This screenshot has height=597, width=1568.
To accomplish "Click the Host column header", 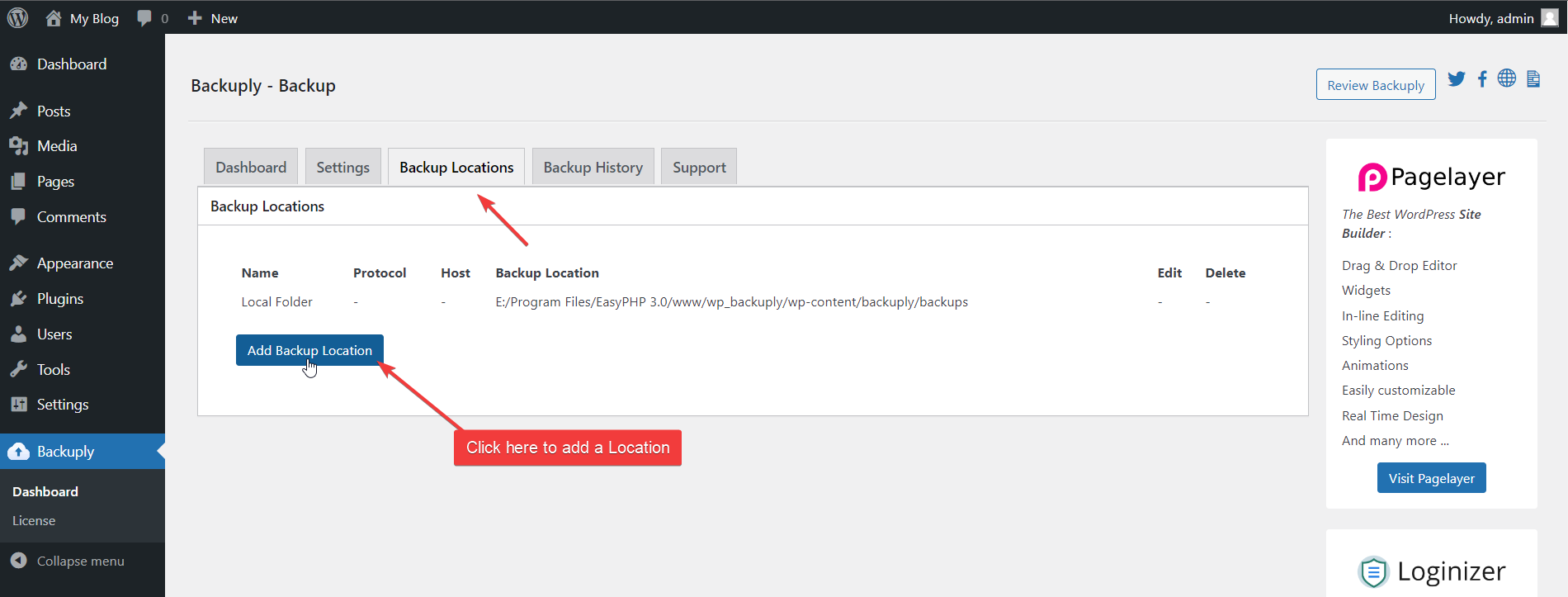I will click(x=456, y=272).
